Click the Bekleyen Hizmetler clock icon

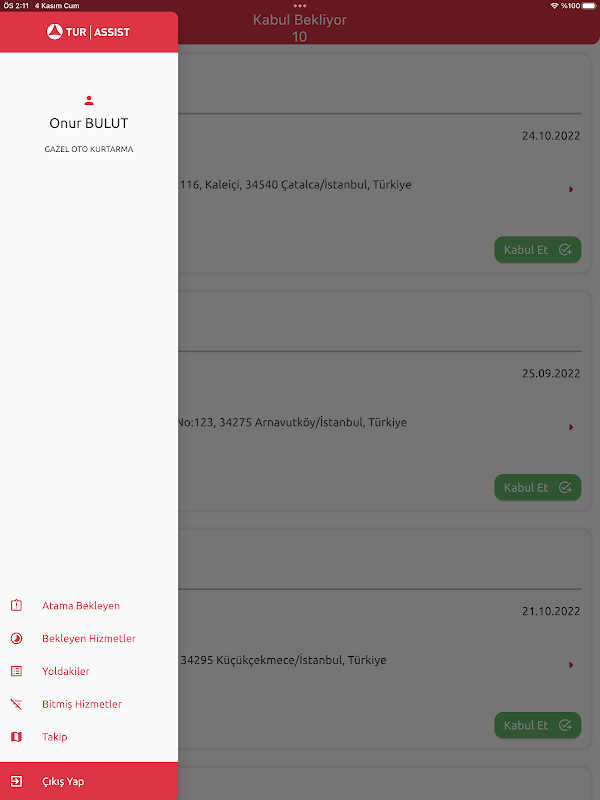[x=16, y=639]
